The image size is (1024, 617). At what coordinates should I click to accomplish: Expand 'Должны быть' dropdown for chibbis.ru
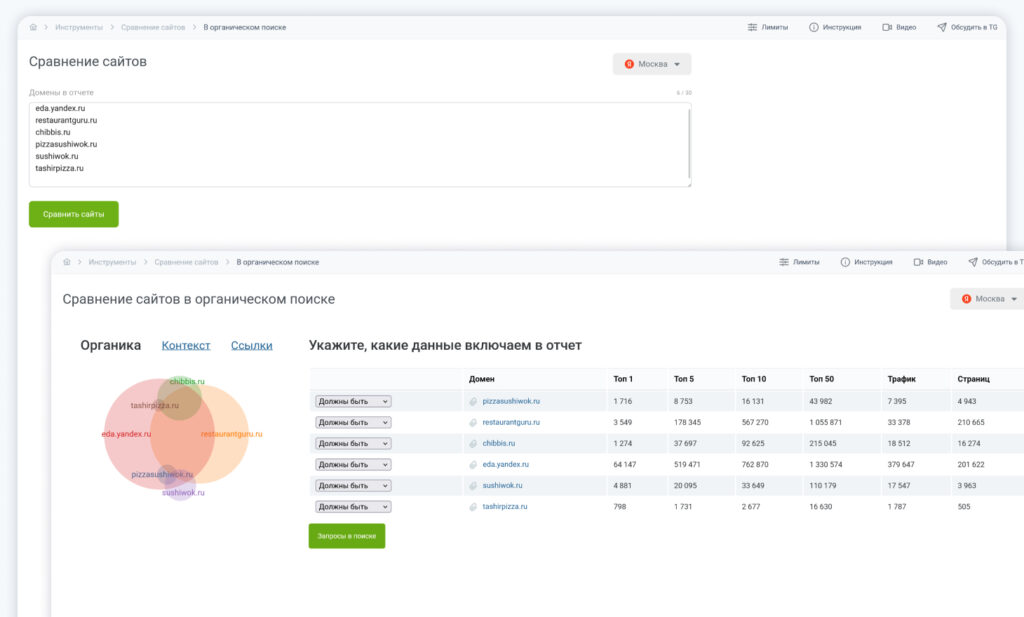click(x=353, y=443)
